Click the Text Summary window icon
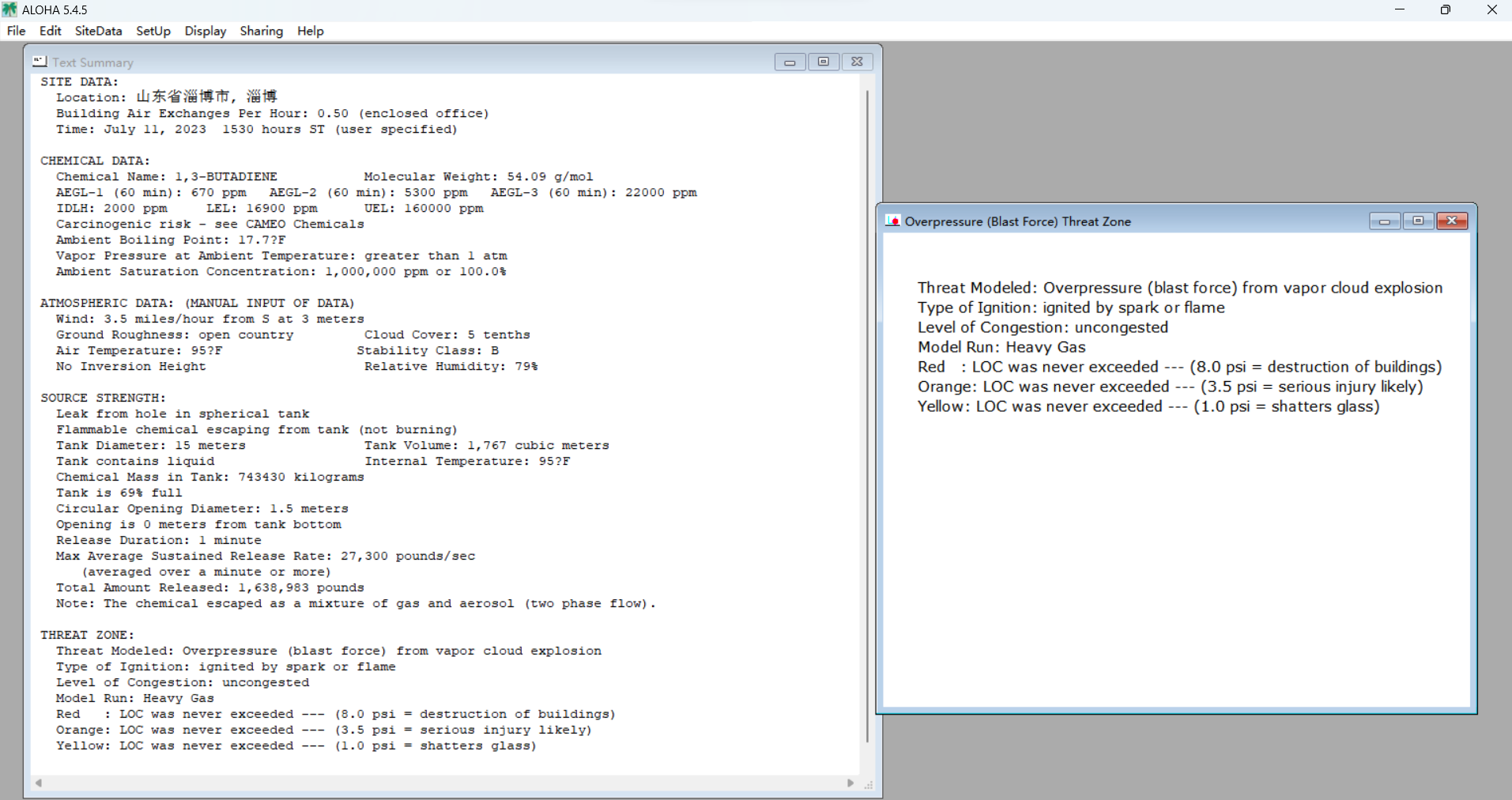The height and width of the screenshot is (800, 1512). [40, 61]
